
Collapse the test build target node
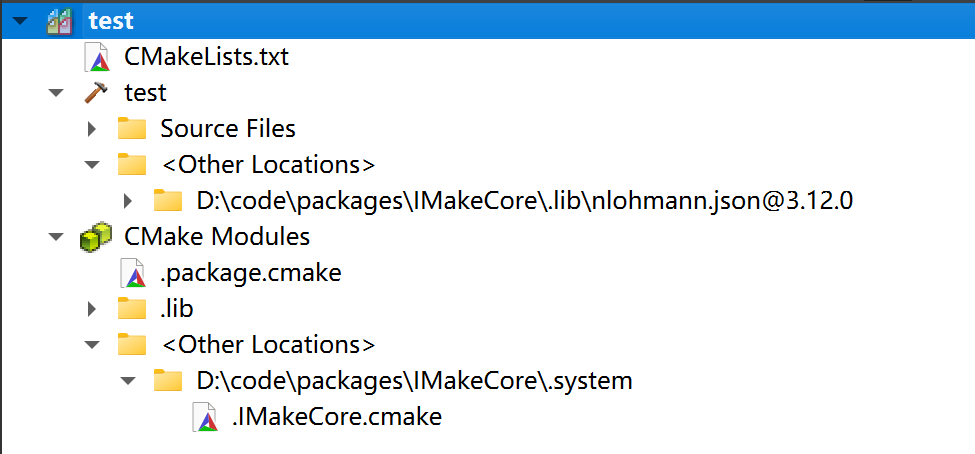[x=55, y=93]
